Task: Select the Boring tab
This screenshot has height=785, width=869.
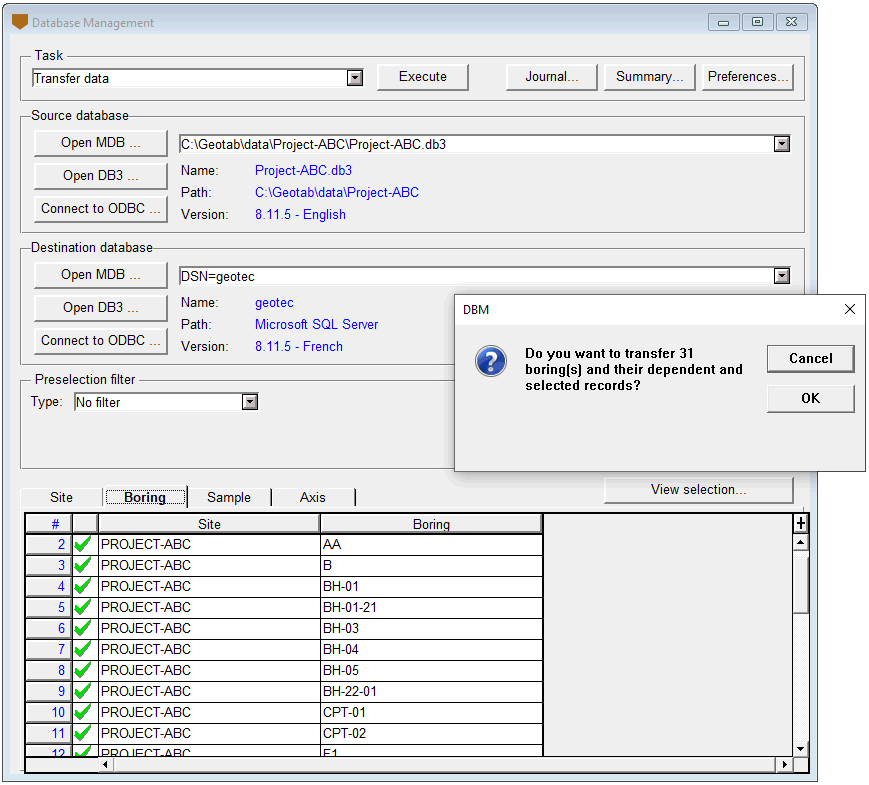Action: coord(145,497)
